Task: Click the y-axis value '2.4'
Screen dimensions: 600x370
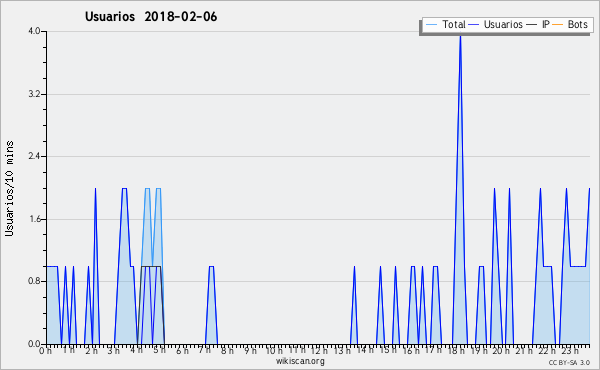Action: [34, 156]
